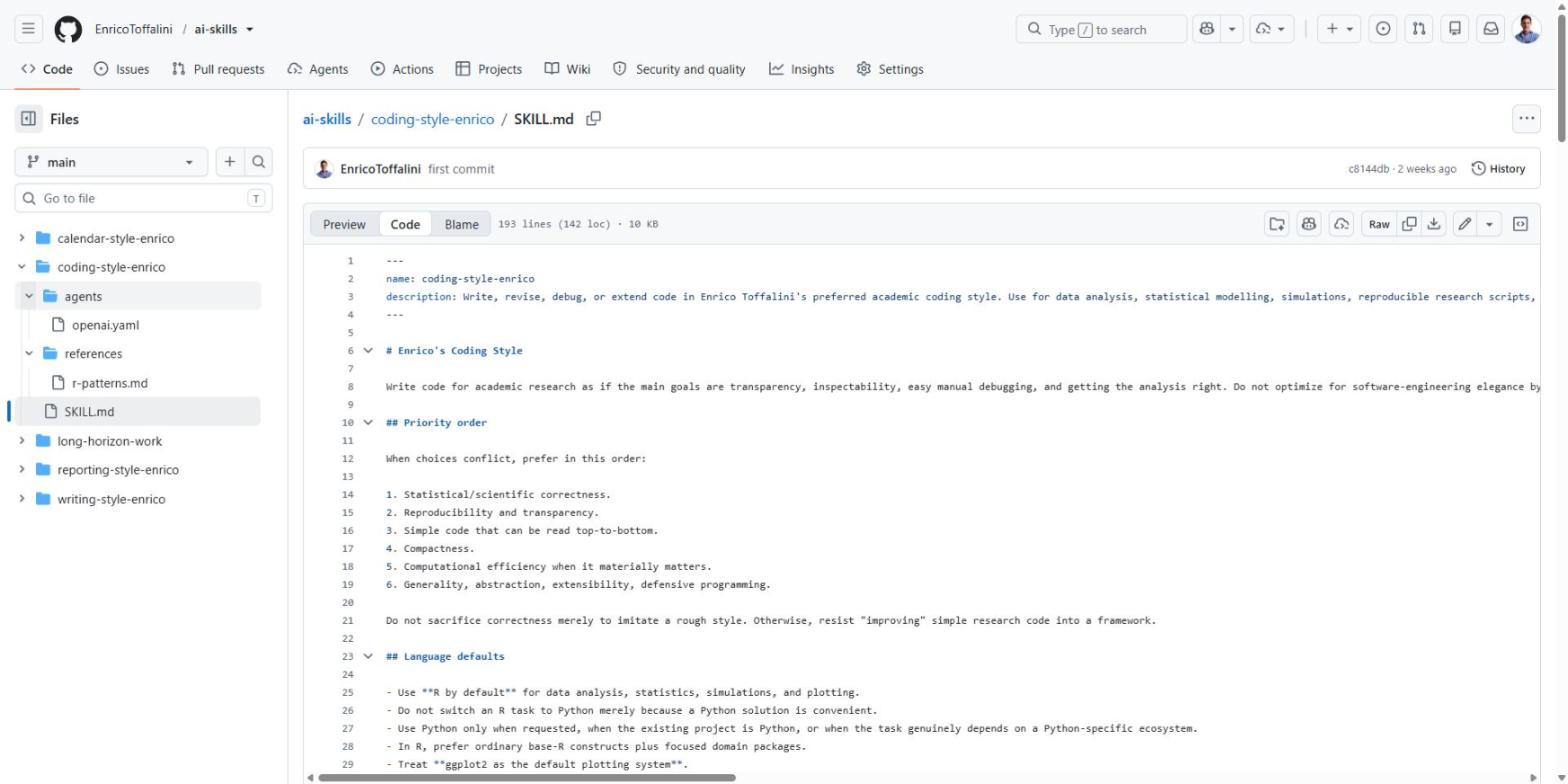The image size is (1568, 784).
Task: Open the symbols panel
Action: (1520, 224)
